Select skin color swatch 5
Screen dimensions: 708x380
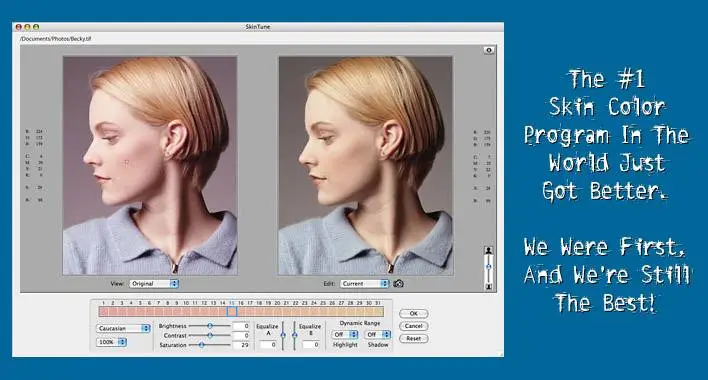point(140,311)
